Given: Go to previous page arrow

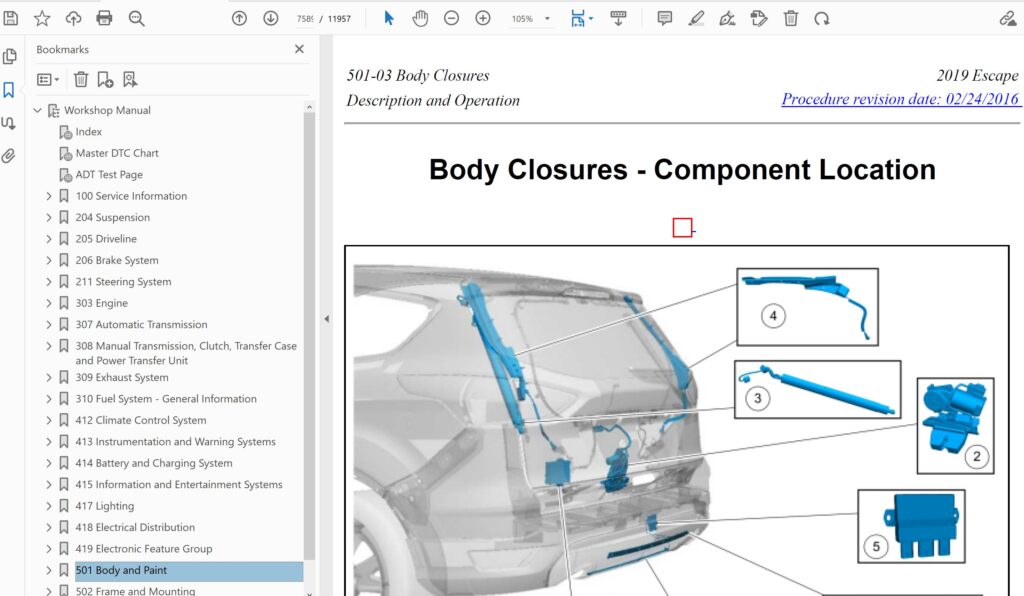Looking at the screenshot, I should pyautogui.click(x=239, y=18).
